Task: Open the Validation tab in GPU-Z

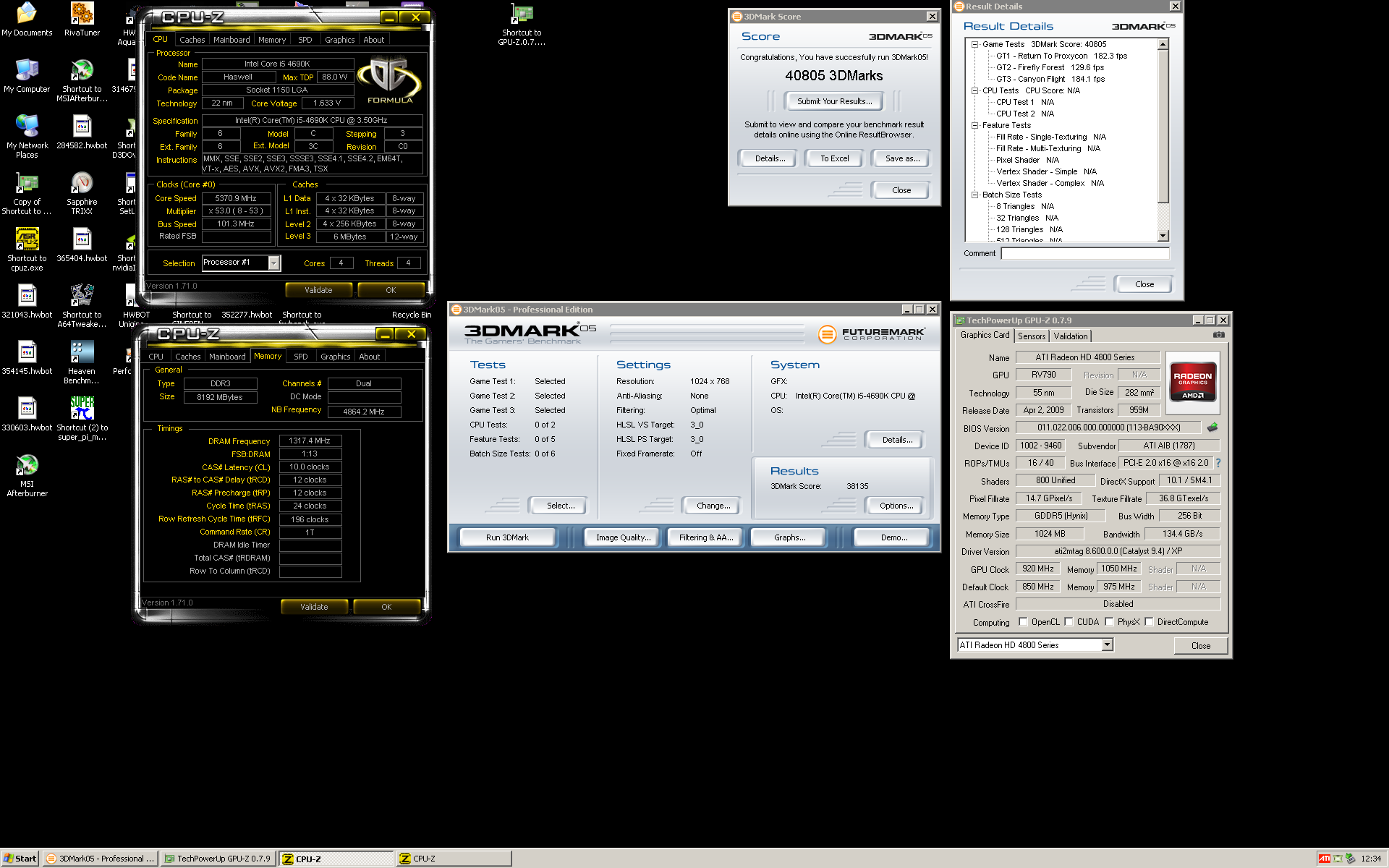Action: coord(1070,336)
